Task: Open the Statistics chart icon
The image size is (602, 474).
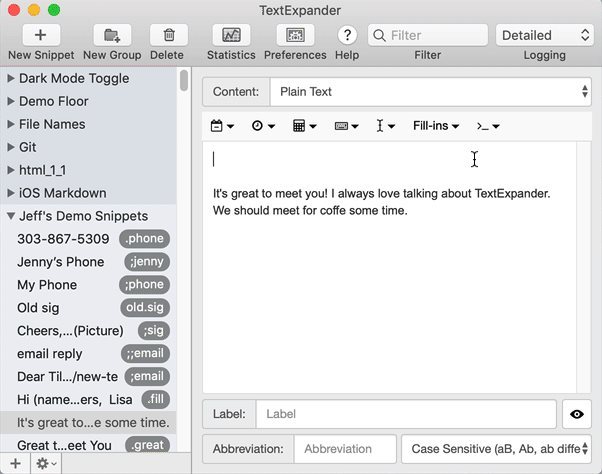Action: tap(232, 35)
